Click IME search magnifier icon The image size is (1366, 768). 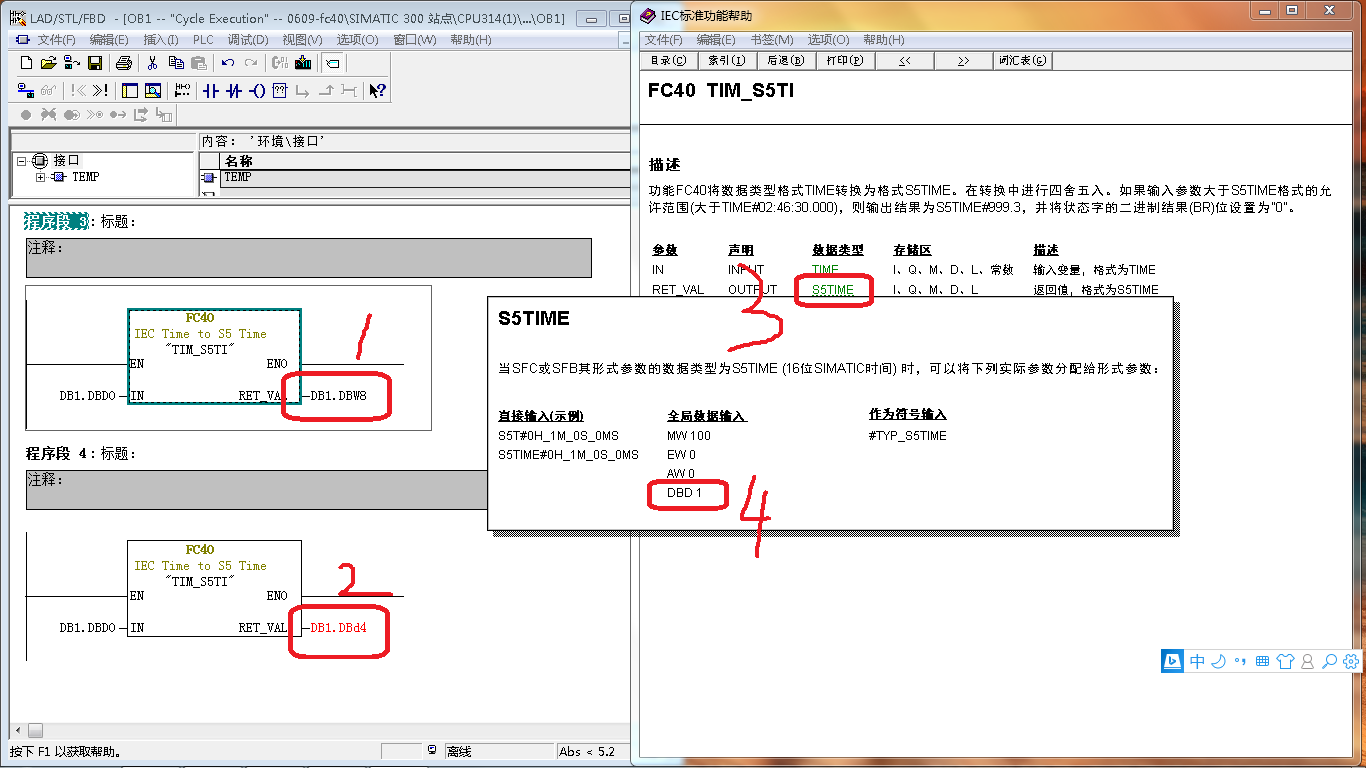point(1330,661)
